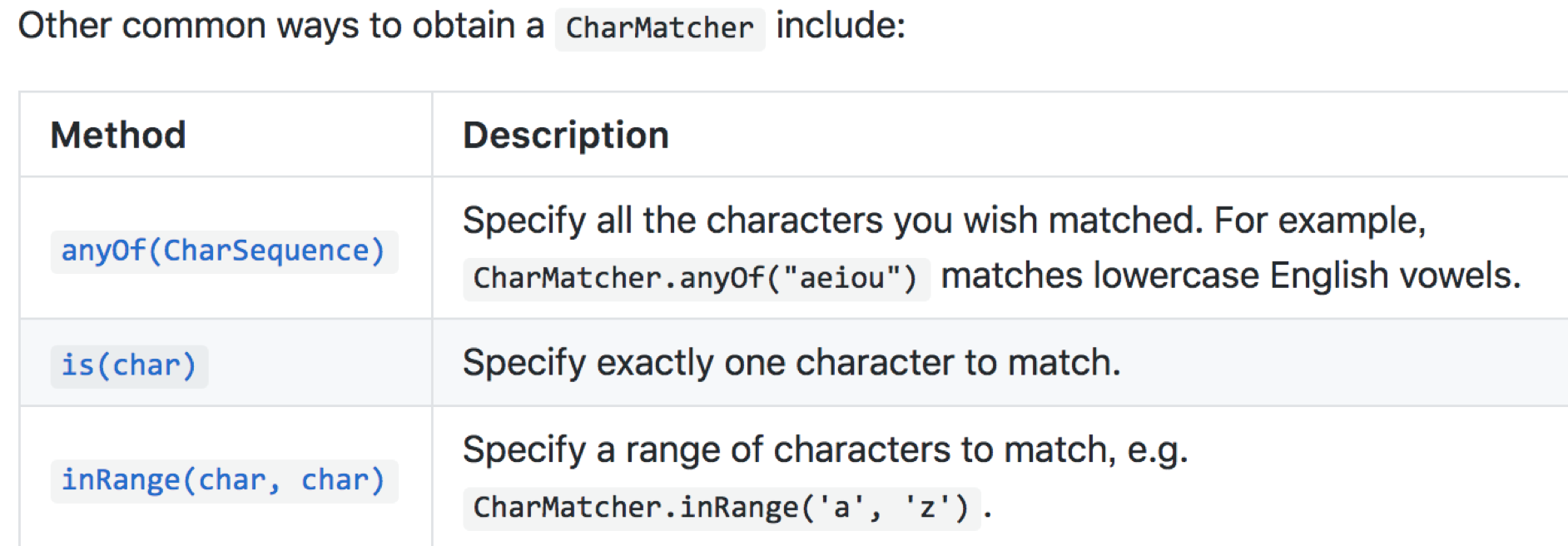
Task: Click the CharMatcher code label in the intro sentence
Action: click(659, 28)
